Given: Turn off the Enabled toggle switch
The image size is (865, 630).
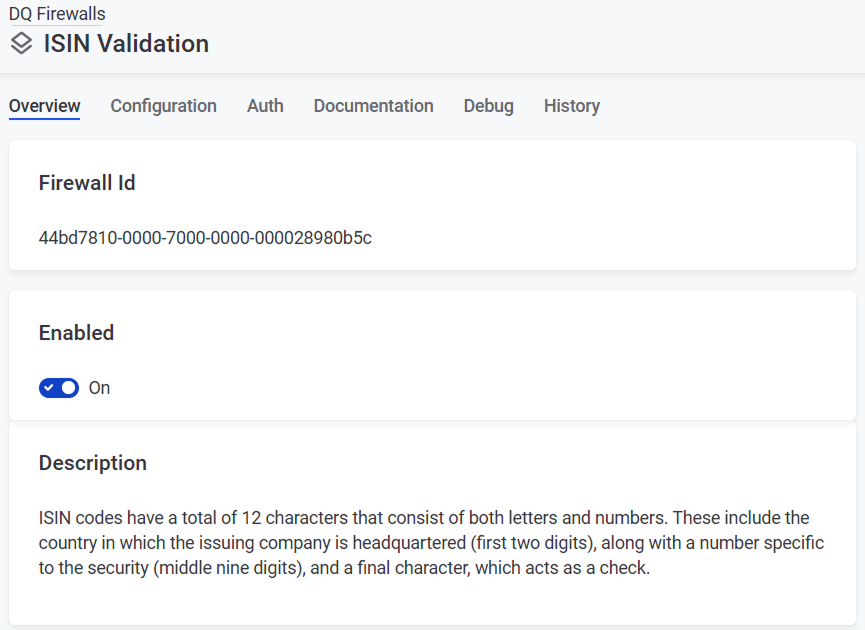Looking at the screenshot, I should click(59, 388).
